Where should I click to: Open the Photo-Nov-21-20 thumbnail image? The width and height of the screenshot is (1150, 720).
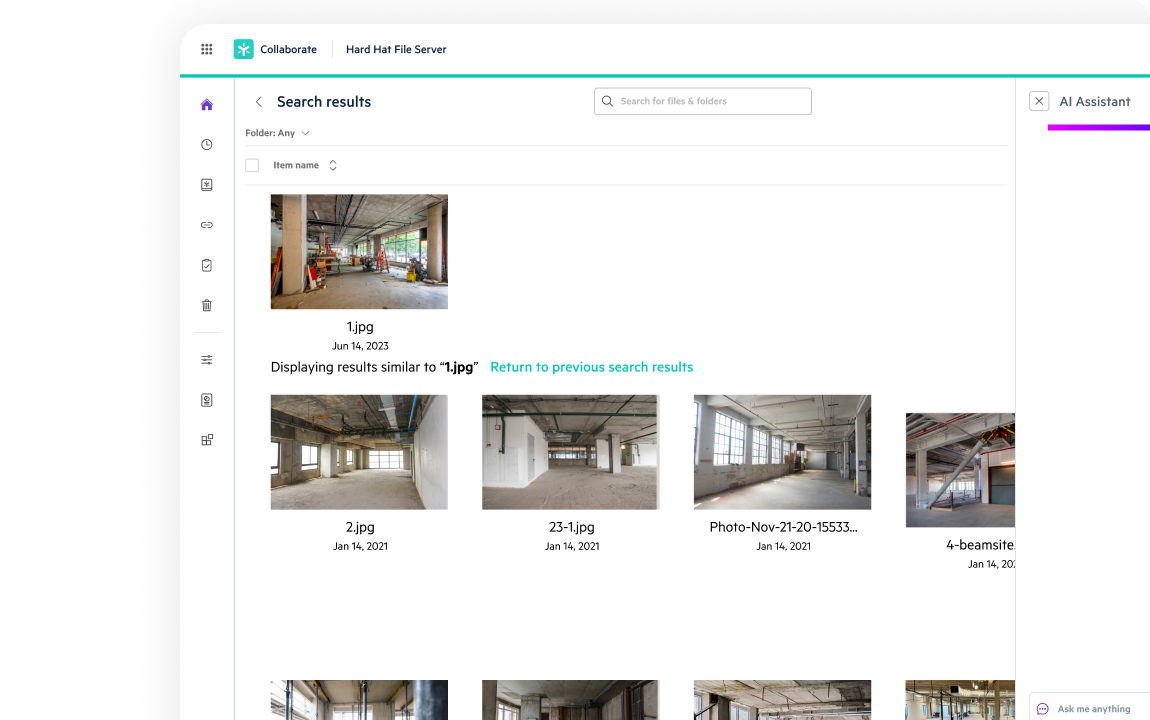[x=783, y=452]
